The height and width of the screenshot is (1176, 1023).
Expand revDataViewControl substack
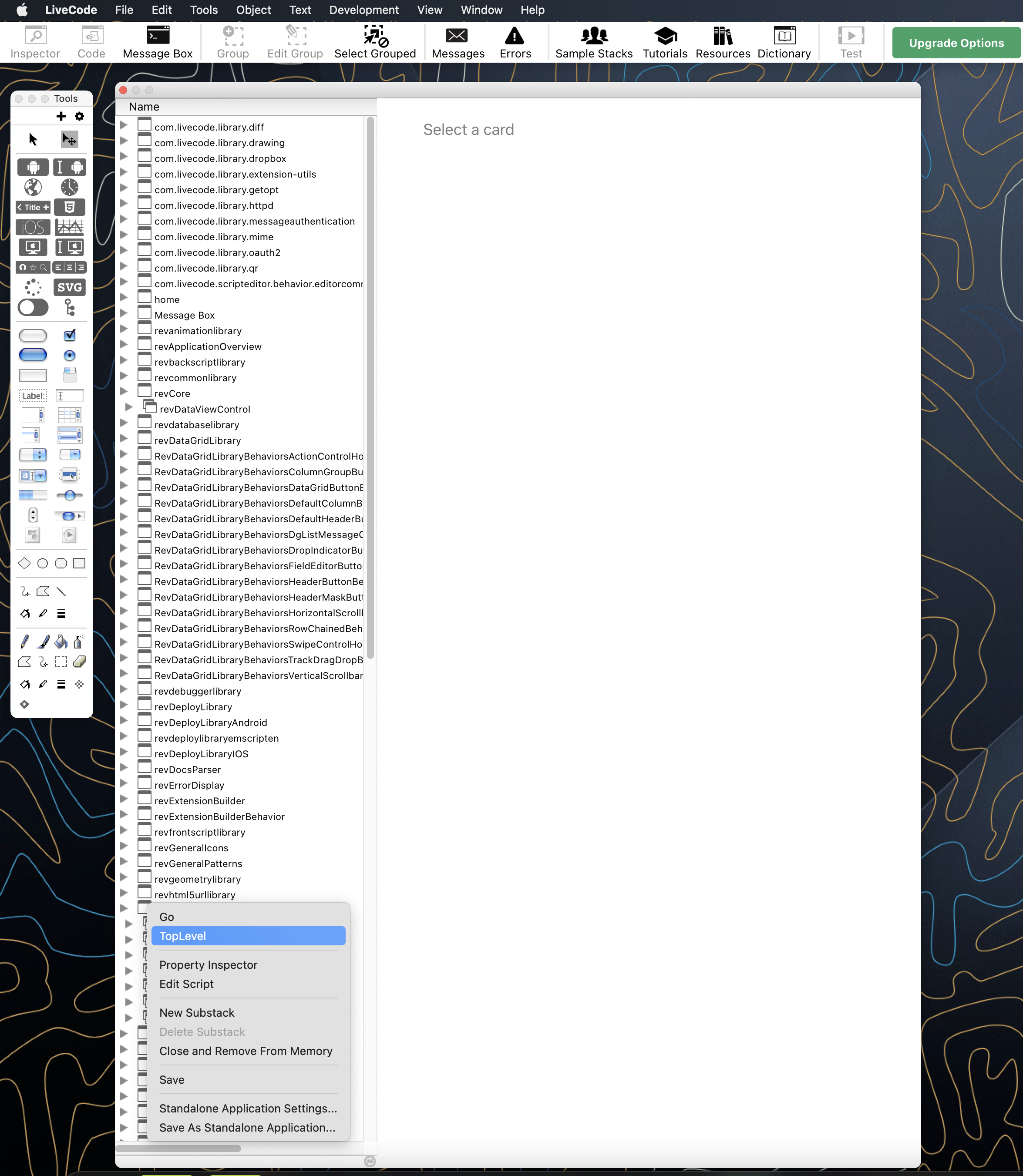point(130,407)
